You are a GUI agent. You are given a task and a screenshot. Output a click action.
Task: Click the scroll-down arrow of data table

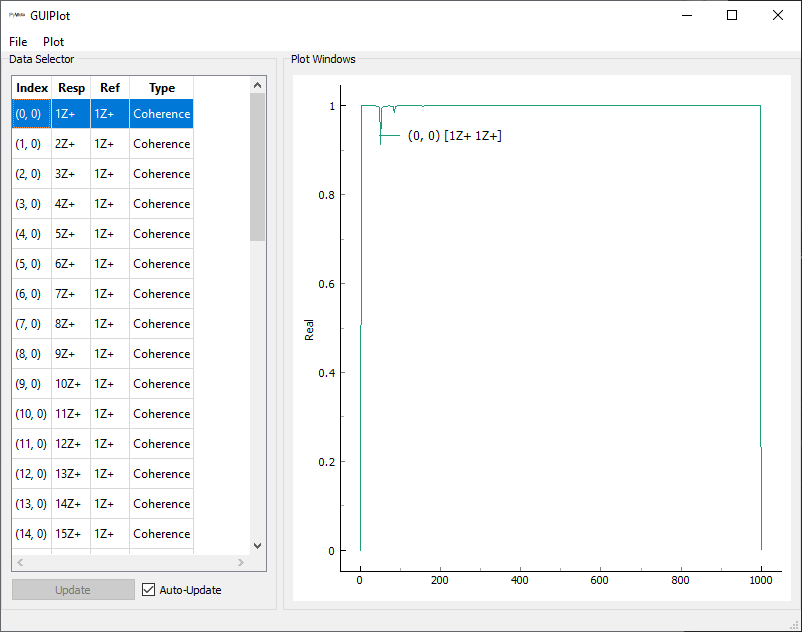257,546
